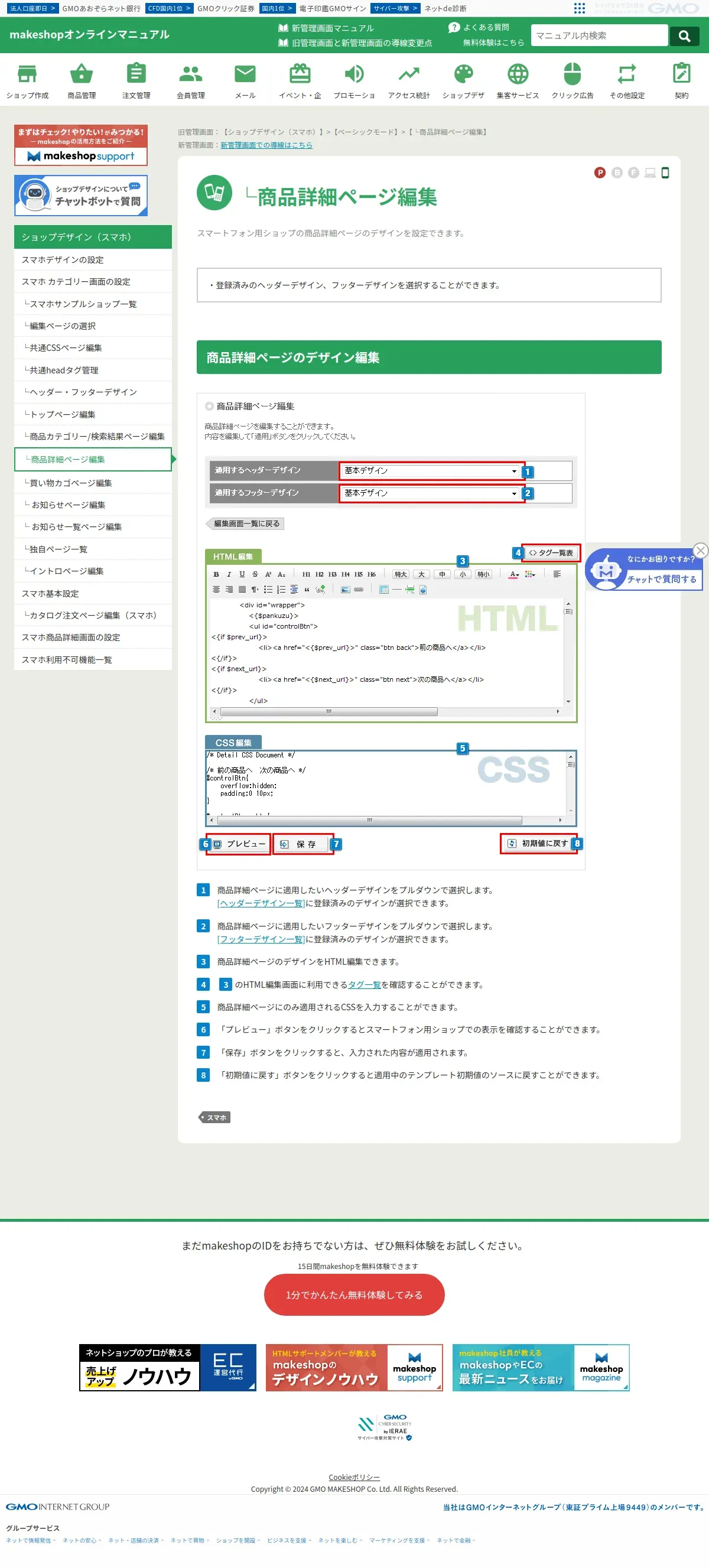
Task: Select お知らせ一覧ページ編集 in sidebar
Action: pos(93,527)
